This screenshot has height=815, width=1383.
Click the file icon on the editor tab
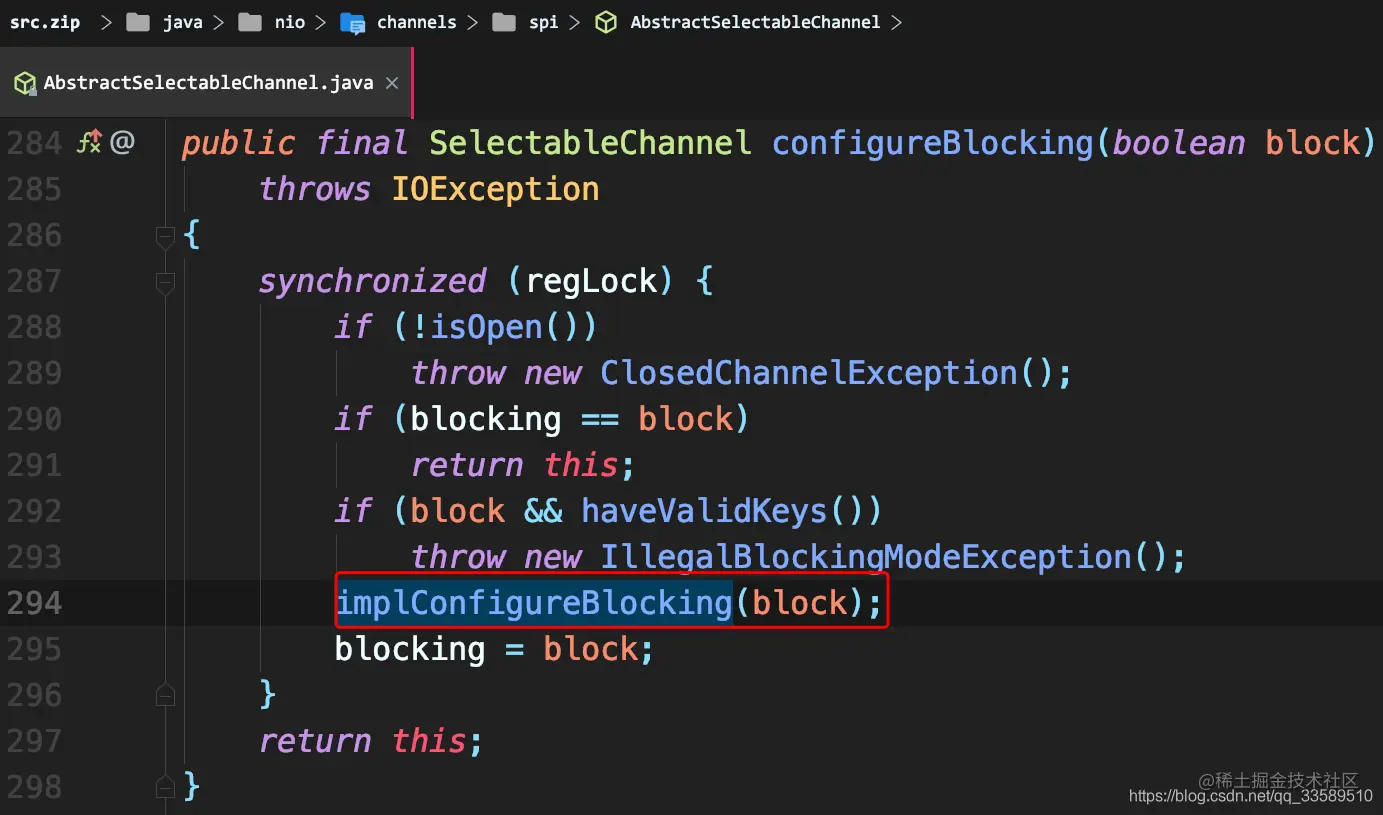[x=25, y=83]
